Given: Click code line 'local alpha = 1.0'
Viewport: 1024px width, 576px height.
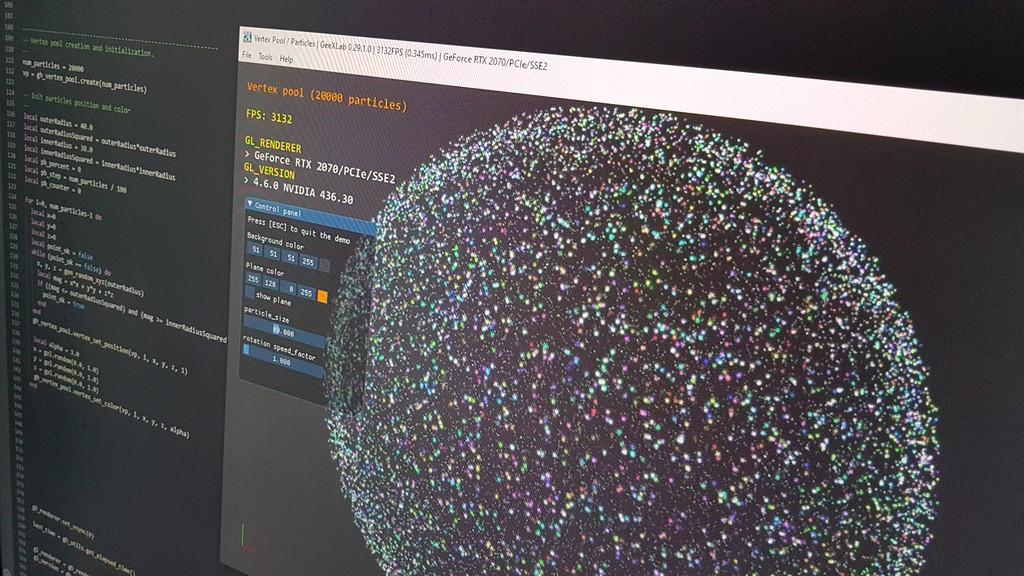Looking at the screenshot, I should coord(56,347).
